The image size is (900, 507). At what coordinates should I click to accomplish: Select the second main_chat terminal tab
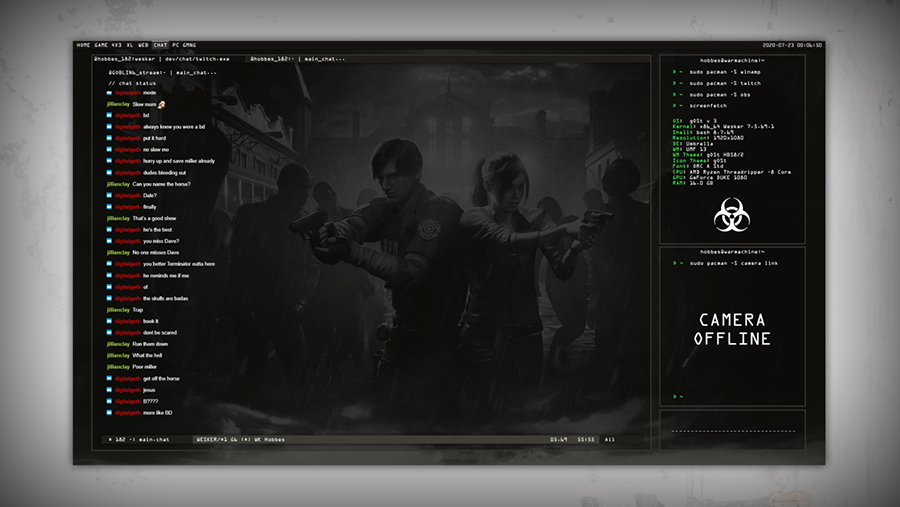tap(297, 59)
